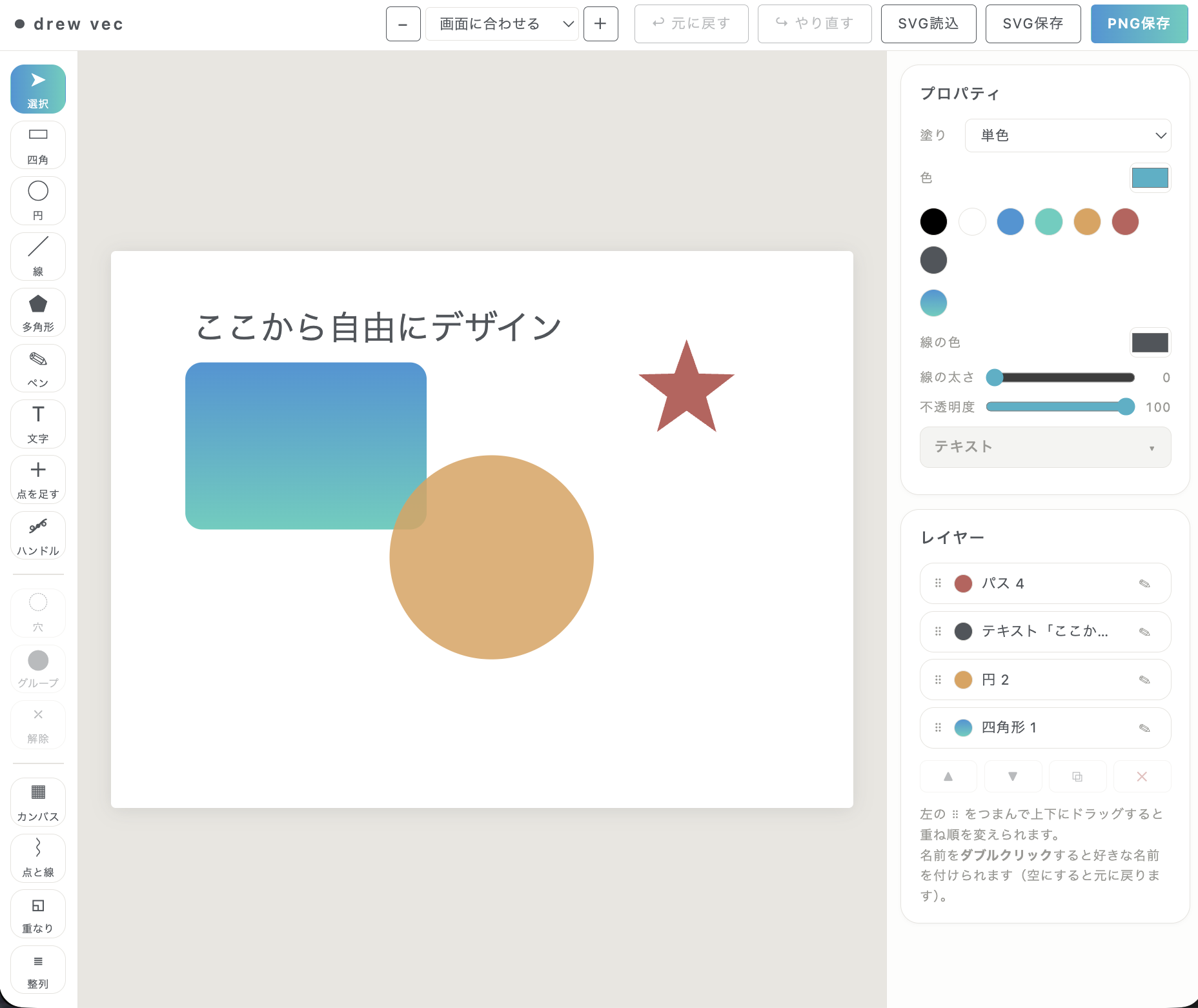This screenshot has width=1198, height=1008.
Task: Choose the black palette color
Action: [x=933, y=222]
